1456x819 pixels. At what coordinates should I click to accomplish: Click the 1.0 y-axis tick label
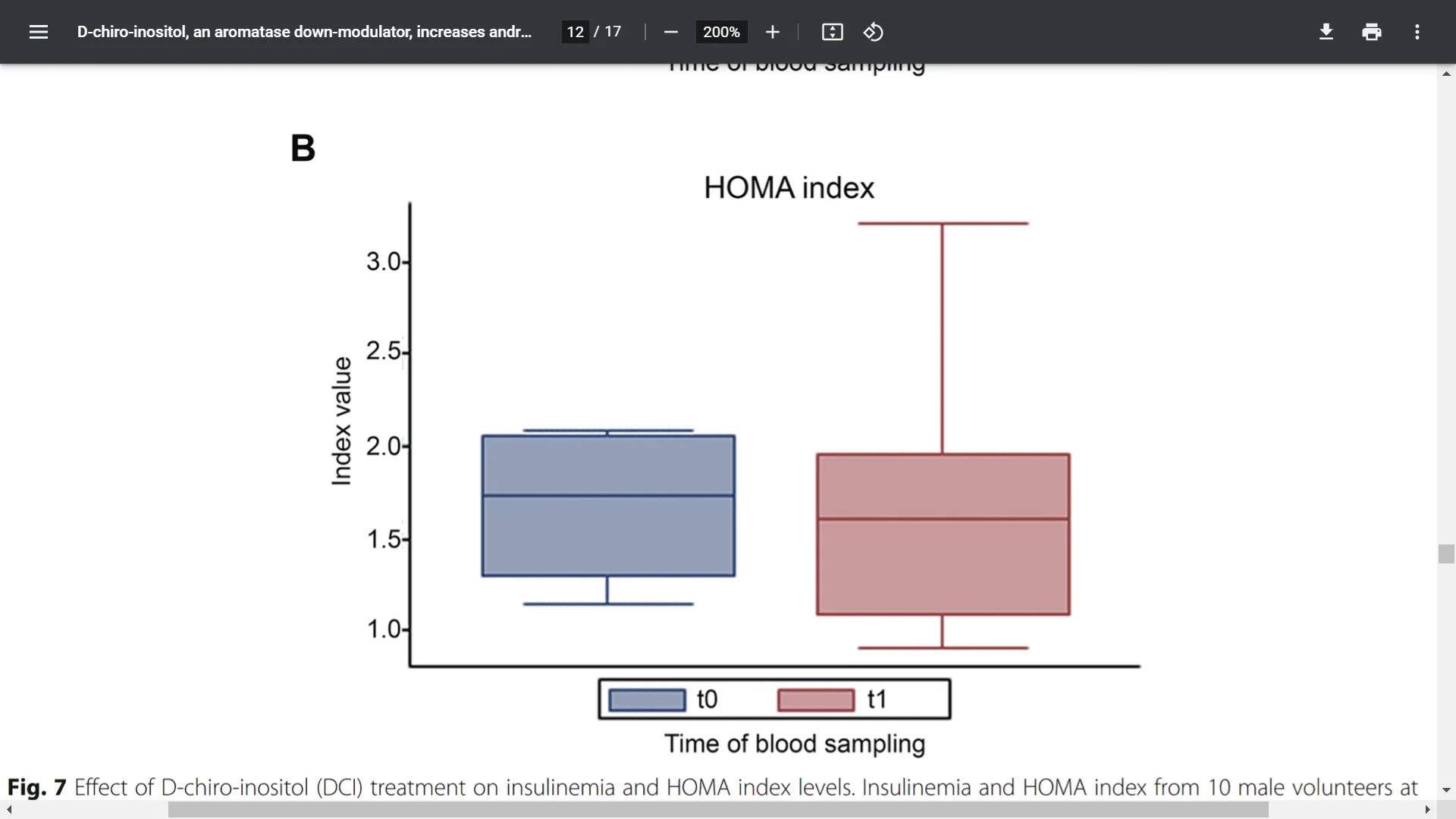(383, 629)
